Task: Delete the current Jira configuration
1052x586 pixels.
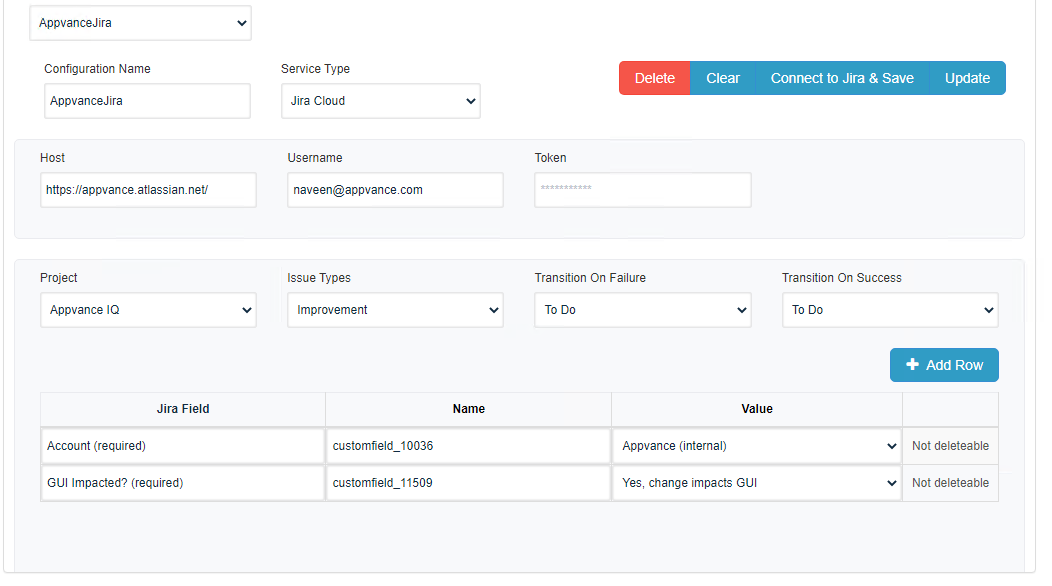Action: coord(655,78)
